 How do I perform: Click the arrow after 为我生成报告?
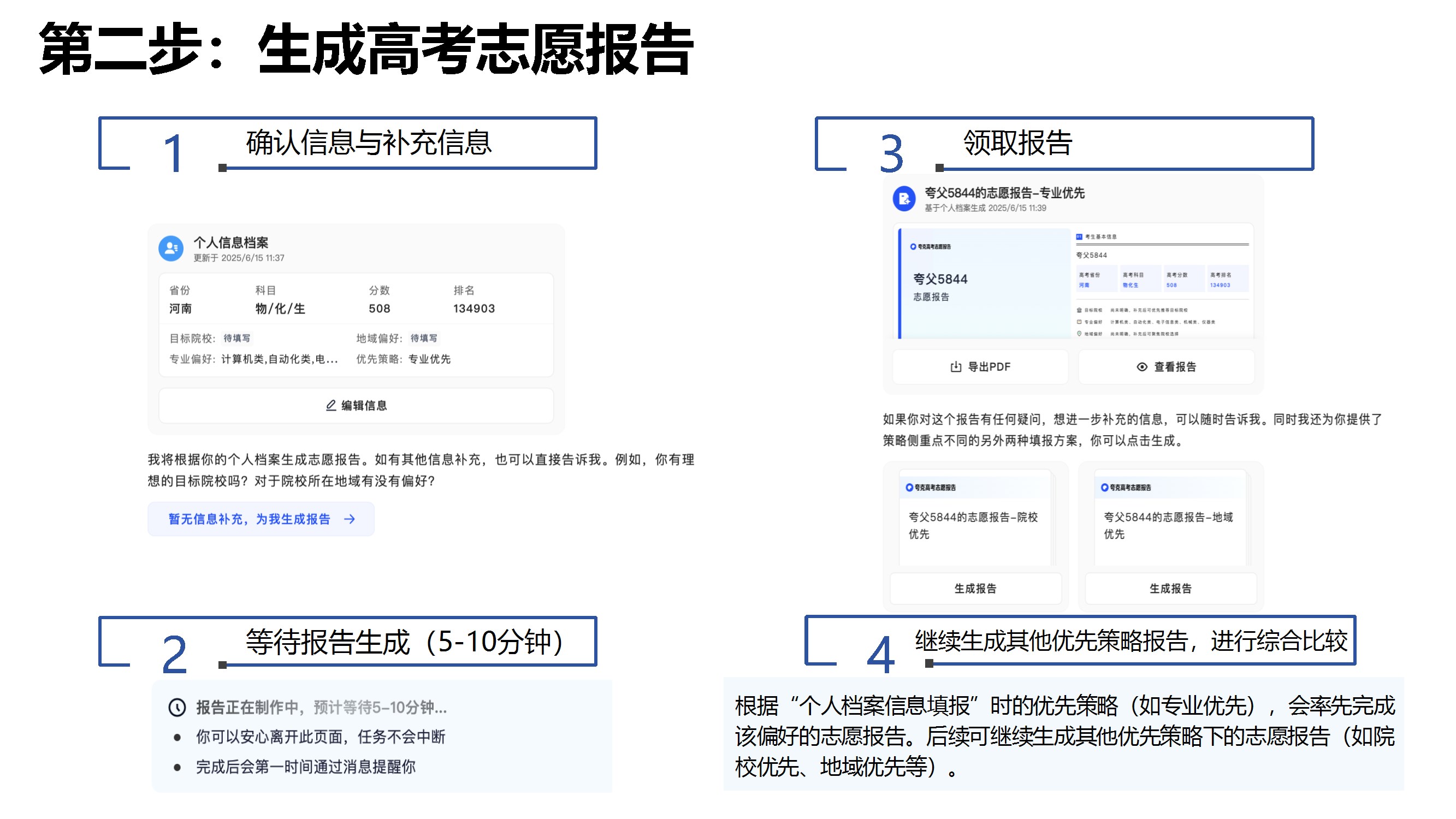click(350, 519)
